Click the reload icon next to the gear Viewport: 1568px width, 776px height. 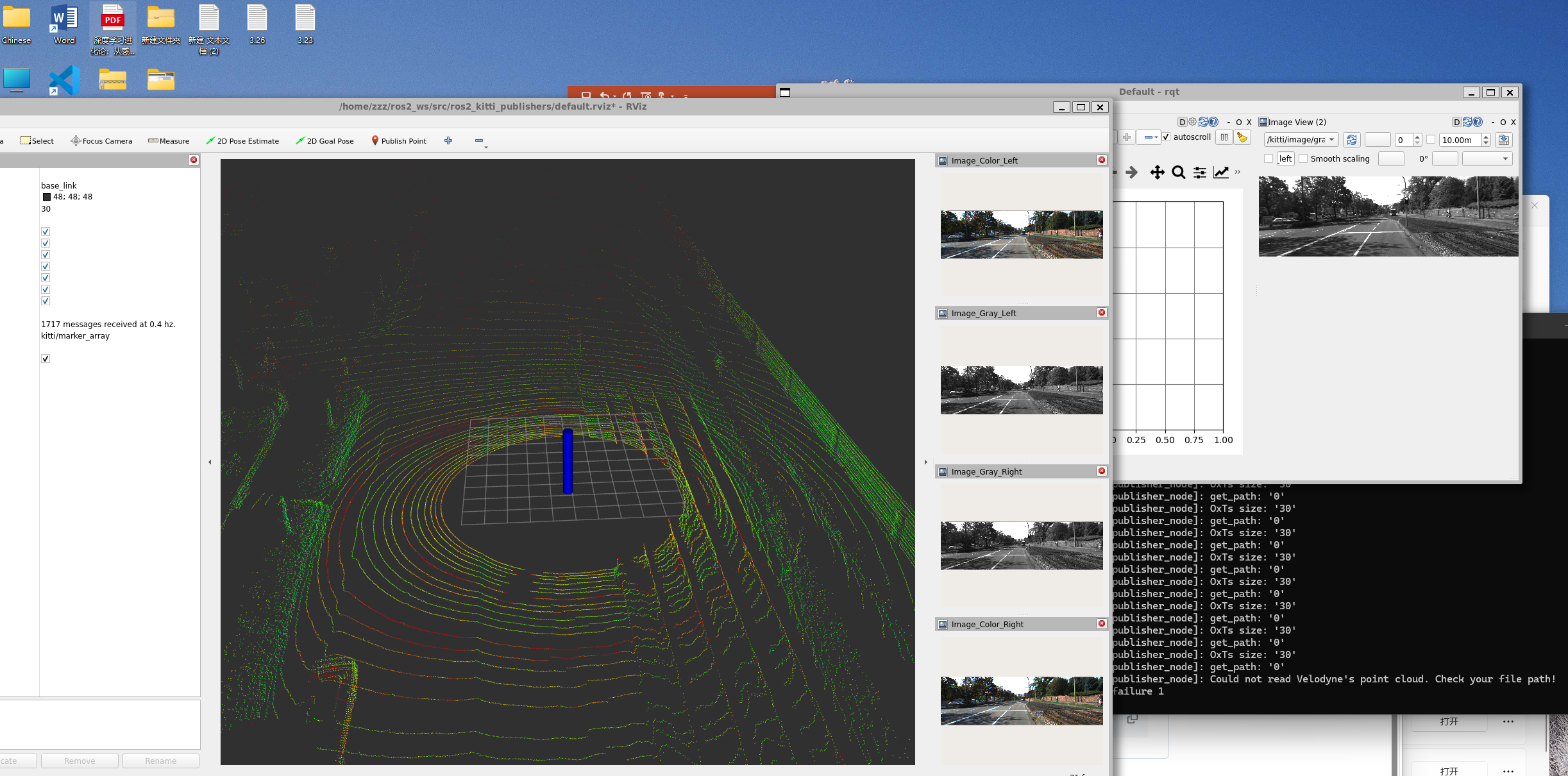coord(1203,122)
